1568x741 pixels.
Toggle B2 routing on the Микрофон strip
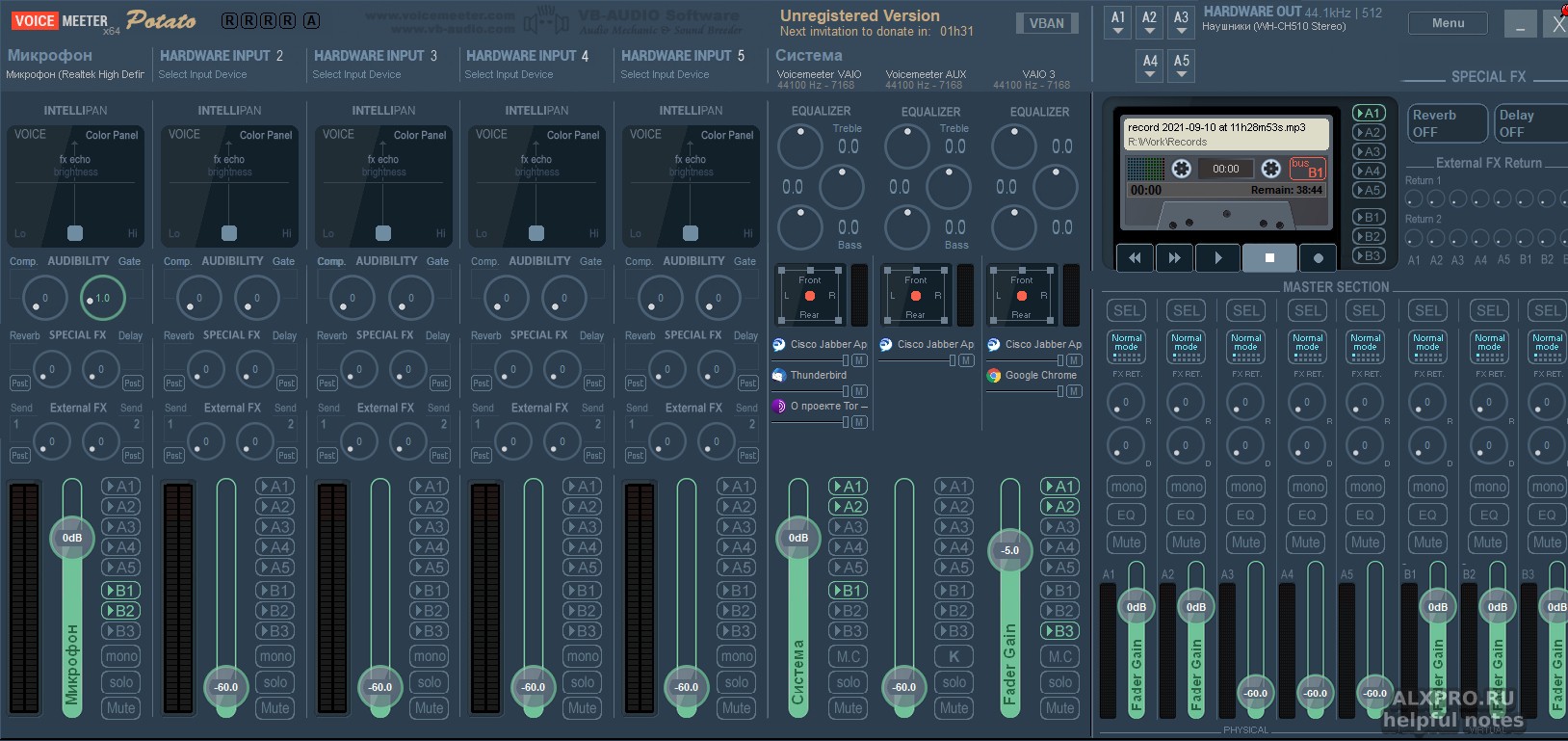[121, 610]
